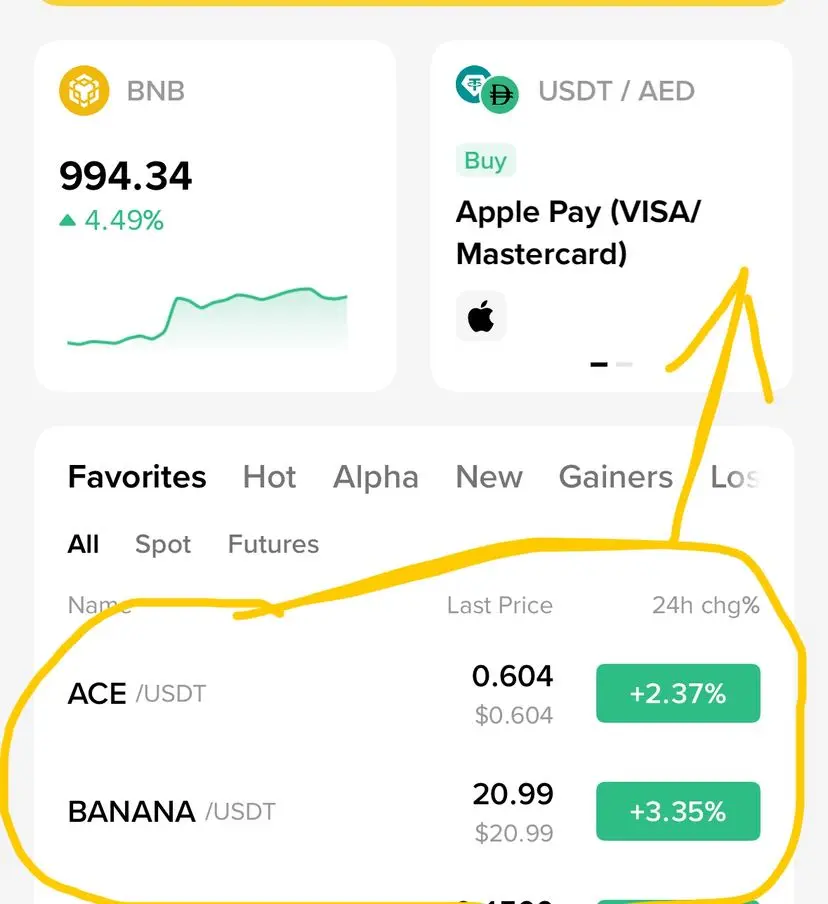
Task: Open the New listings tab
Action: point(489,477)
